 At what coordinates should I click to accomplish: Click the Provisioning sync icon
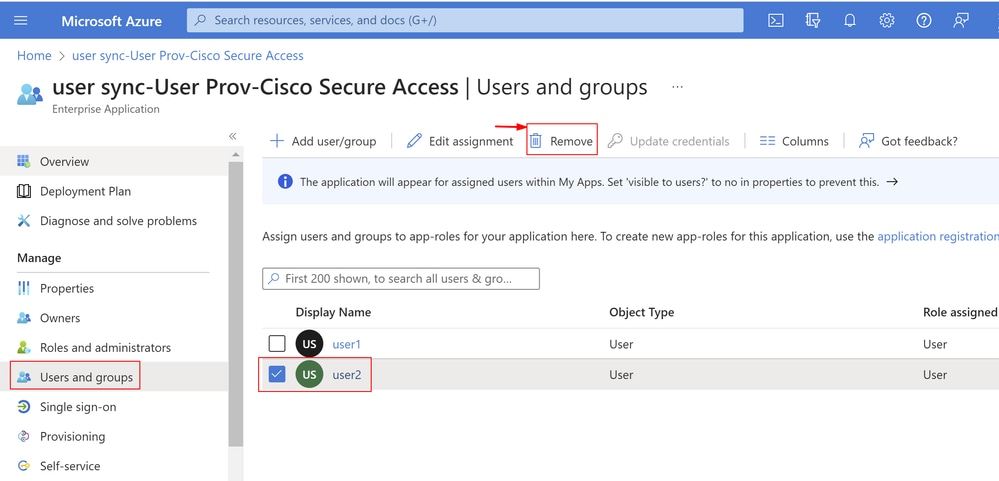[24, 436]
